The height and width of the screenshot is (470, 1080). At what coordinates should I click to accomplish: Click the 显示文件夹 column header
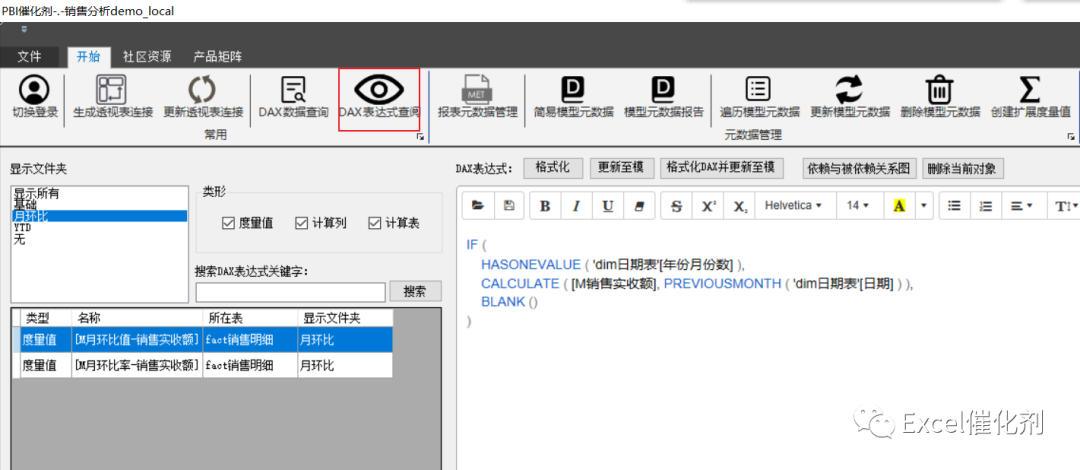point(345,318)
